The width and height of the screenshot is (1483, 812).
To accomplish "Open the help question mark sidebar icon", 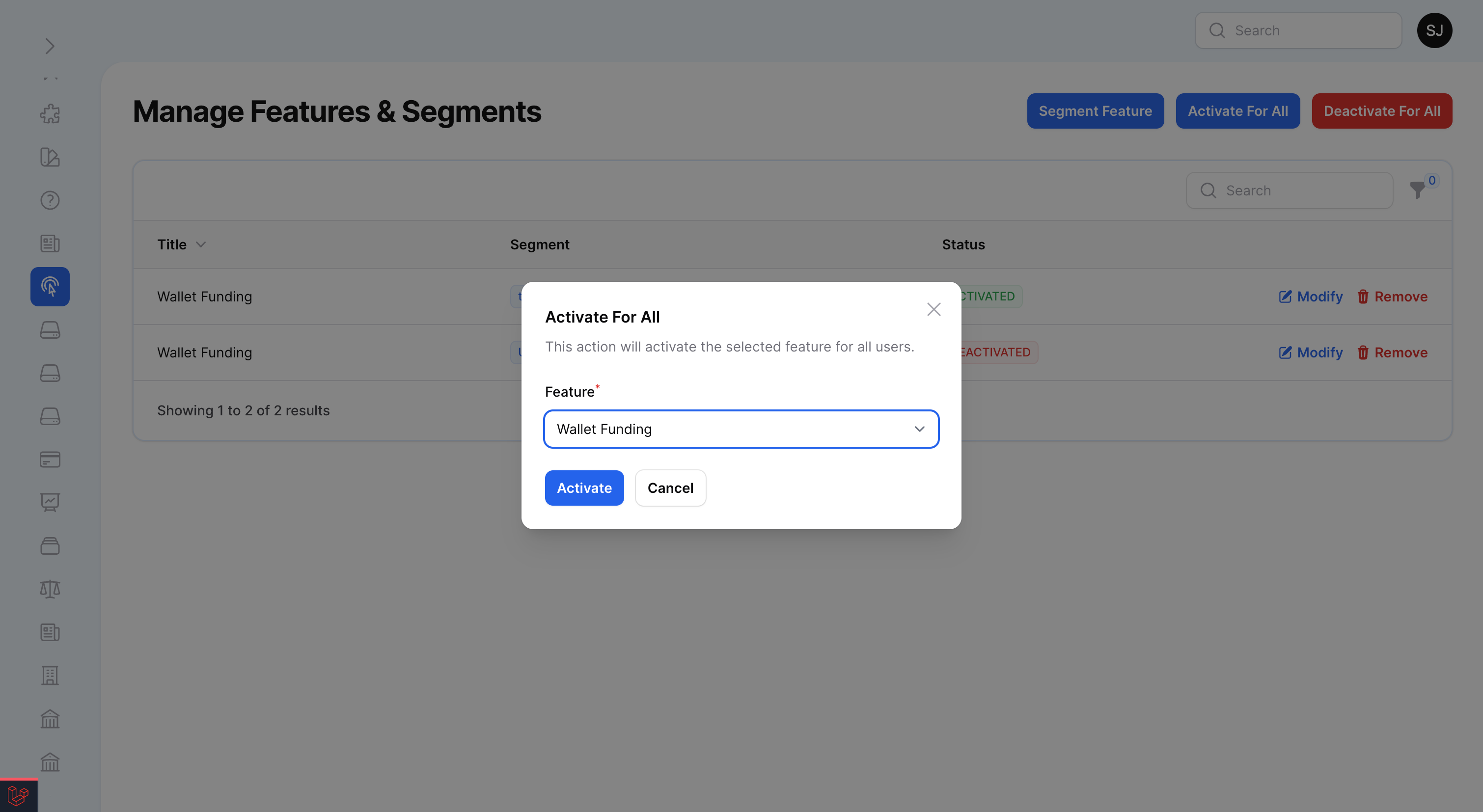I will pyautogui.click(x=50, y=200).
